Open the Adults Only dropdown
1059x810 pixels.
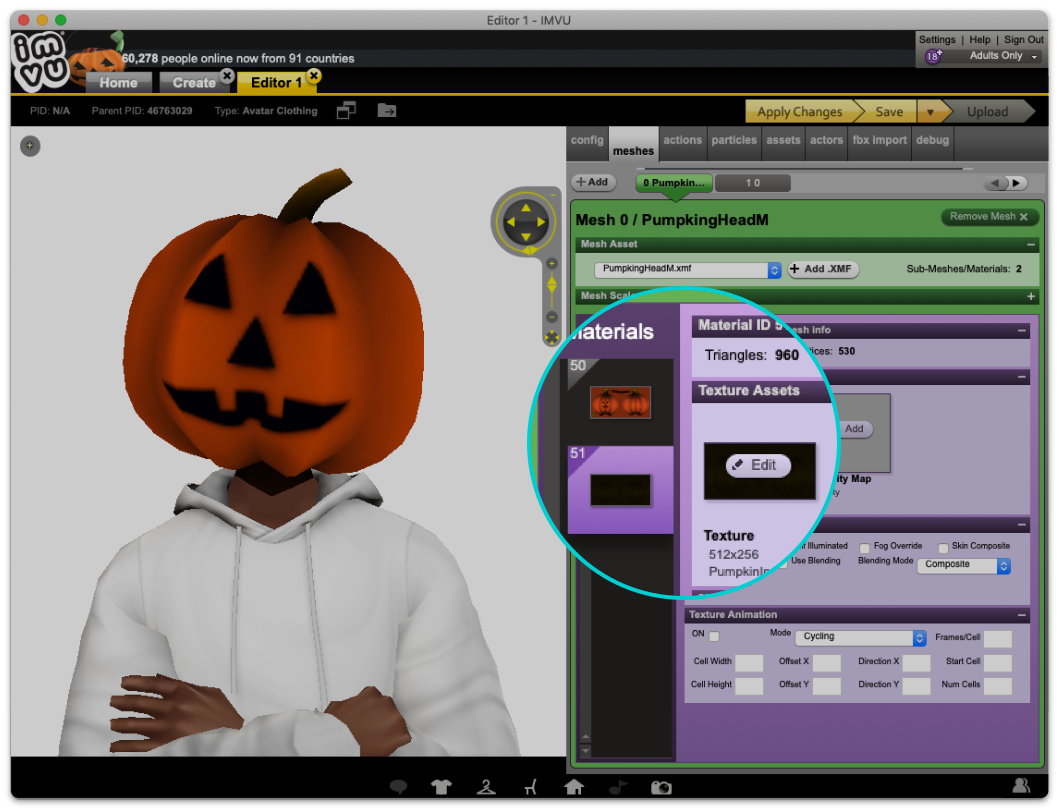coord(1004,56)
